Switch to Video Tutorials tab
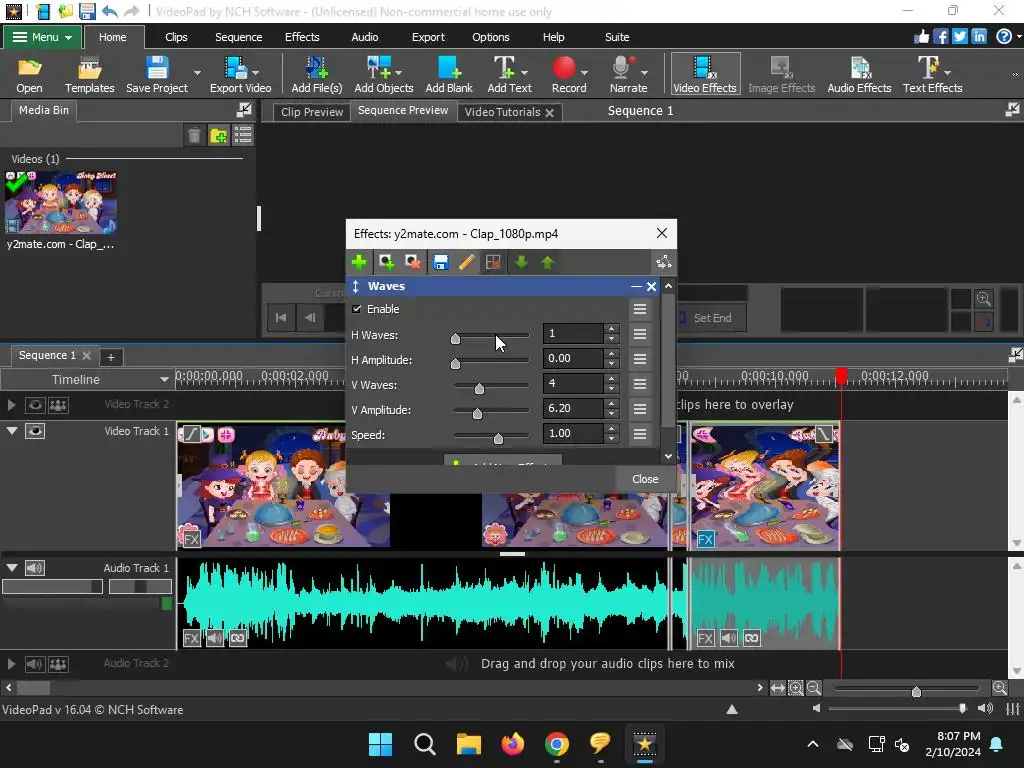 point(502,112)
